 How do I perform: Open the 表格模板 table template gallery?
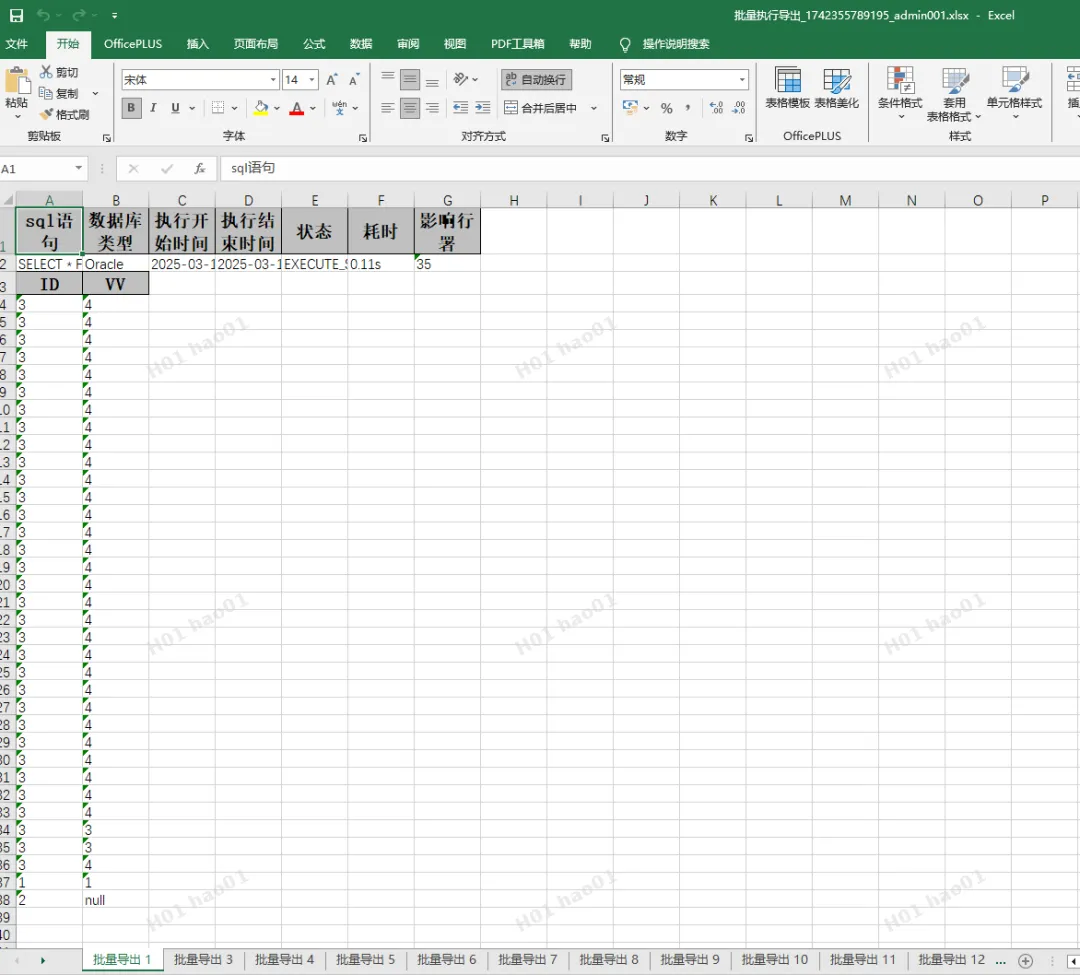coord(787,88)
